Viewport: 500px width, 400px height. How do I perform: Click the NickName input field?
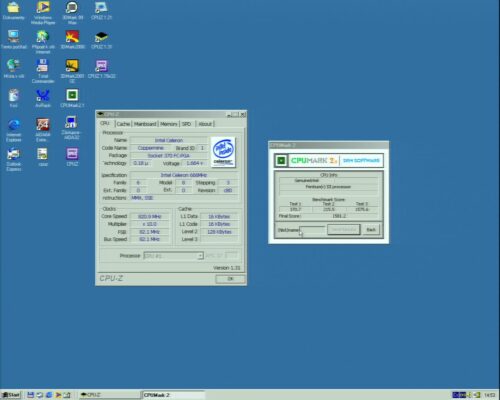(312, 230)
